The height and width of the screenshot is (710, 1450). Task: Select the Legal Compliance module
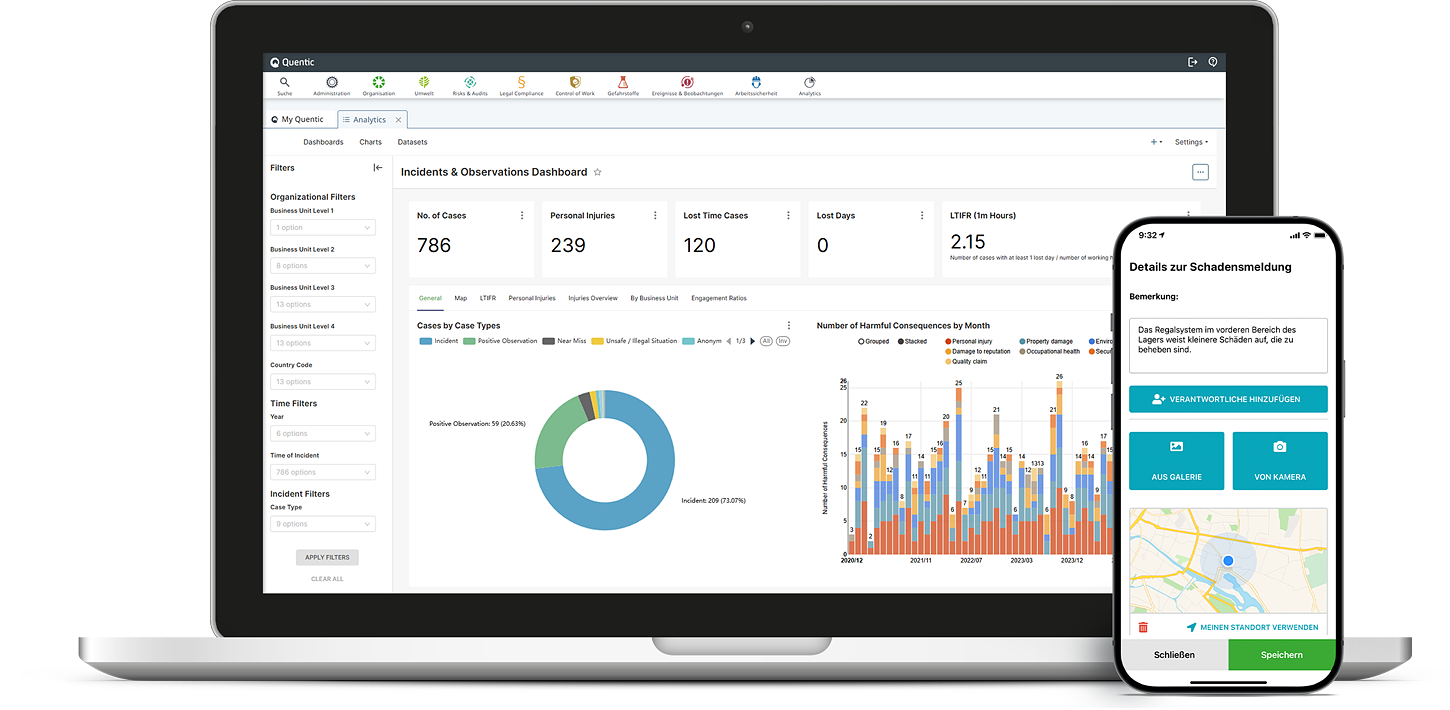[x=520, y=84]
